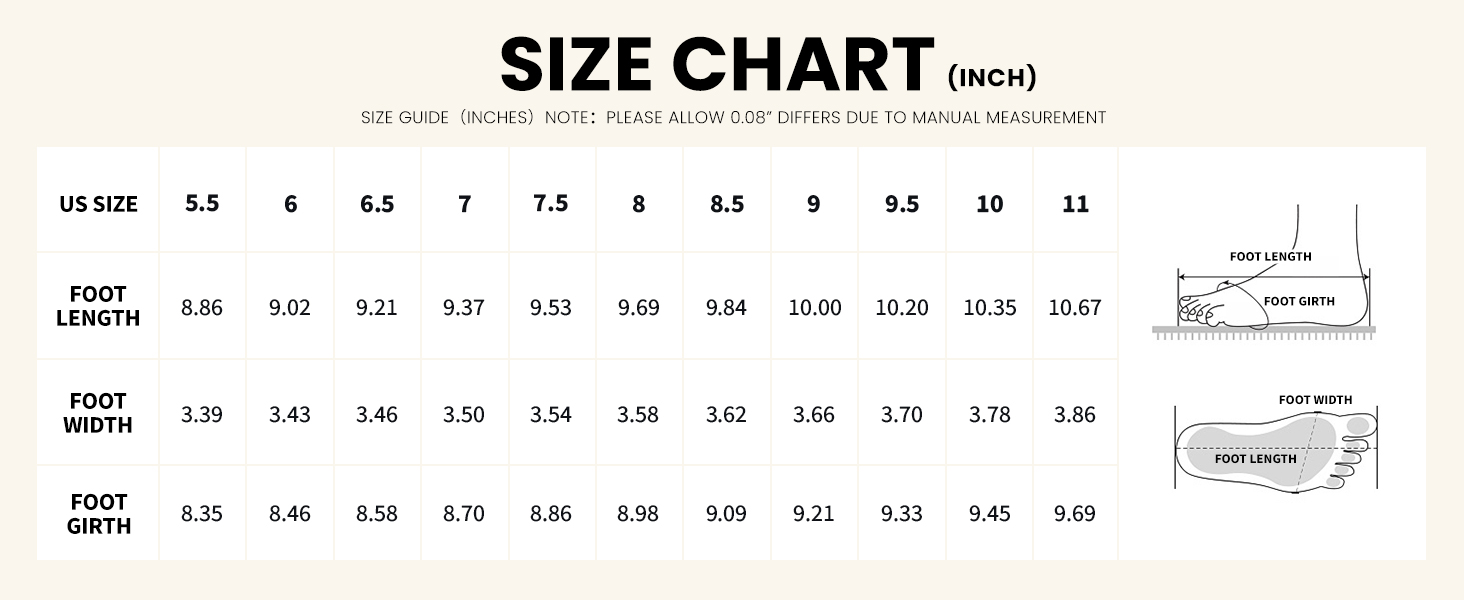Select foot width value 3.50
Screen dimensions: 1464x600
pyautogui.click(x=464, y=414)
